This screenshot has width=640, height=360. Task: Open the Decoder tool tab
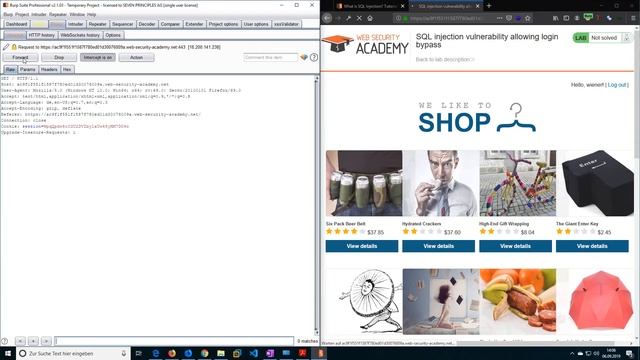pos(147,24)
